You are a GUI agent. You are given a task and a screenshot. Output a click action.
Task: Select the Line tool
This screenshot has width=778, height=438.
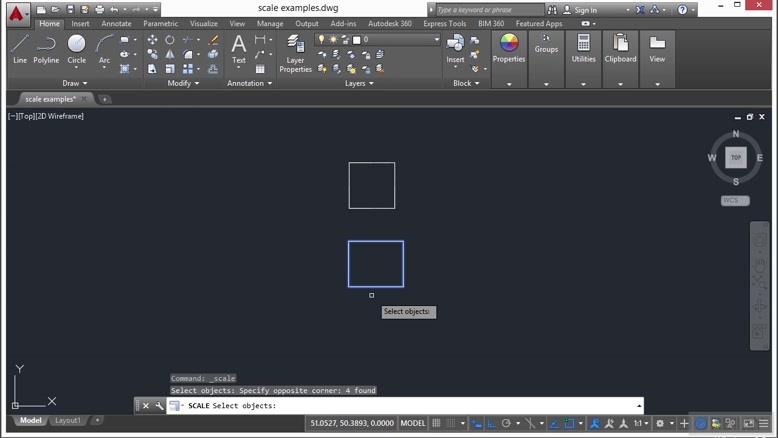click(x=20, y=49)
